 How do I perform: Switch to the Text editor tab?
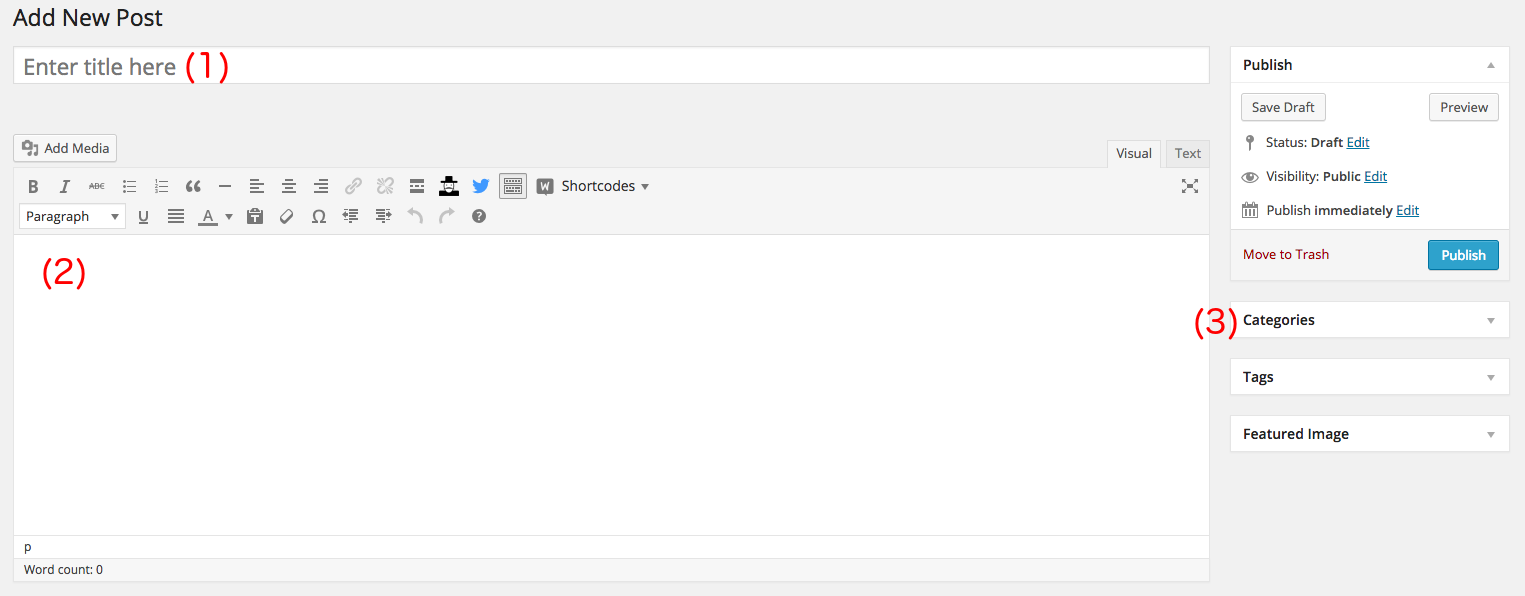[x=1188, y=153]
